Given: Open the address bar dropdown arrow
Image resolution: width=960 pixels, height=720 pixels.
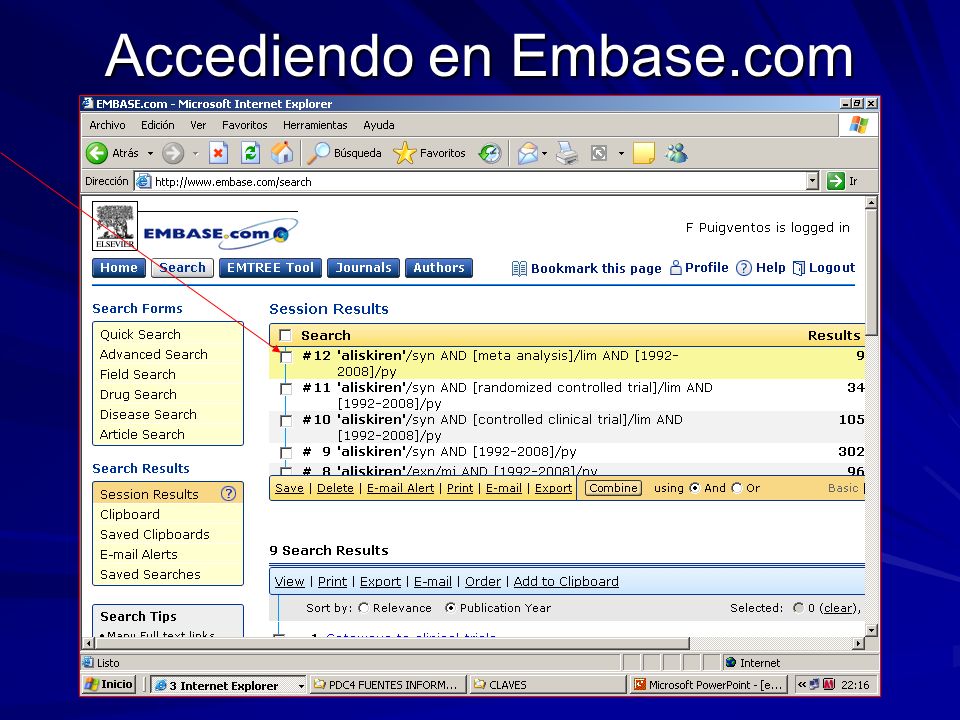Looking at the screenshot, I should pyautogui.click(x=812, y=181).
